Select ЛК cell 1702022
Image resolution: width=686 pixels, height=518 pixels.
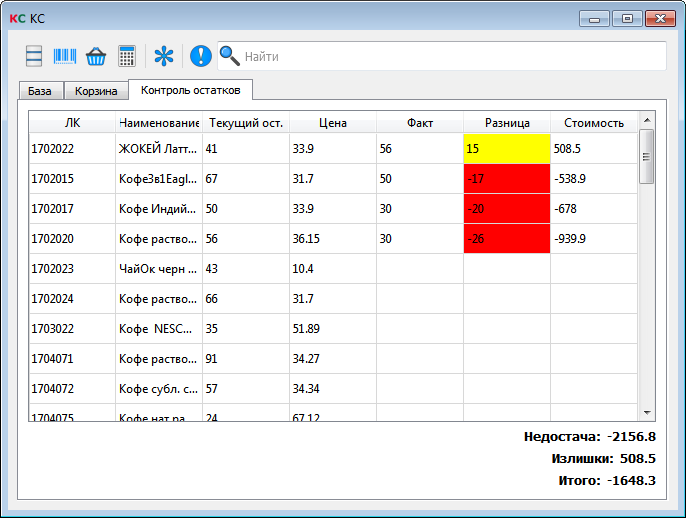coord(72,149)
